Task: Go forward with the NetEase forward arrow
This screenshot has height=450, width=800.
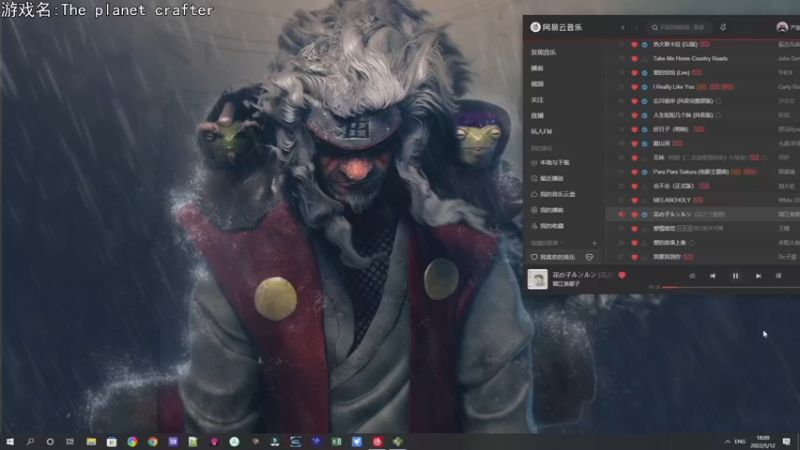Action: [x=636, y=28]
